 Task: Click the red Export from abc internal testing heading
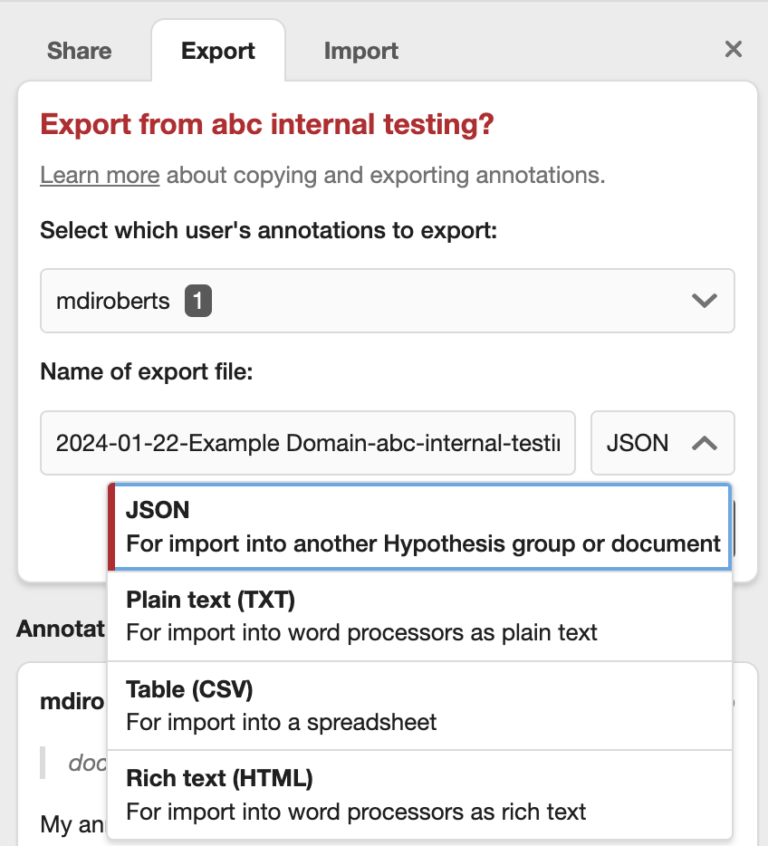(267, 126)
